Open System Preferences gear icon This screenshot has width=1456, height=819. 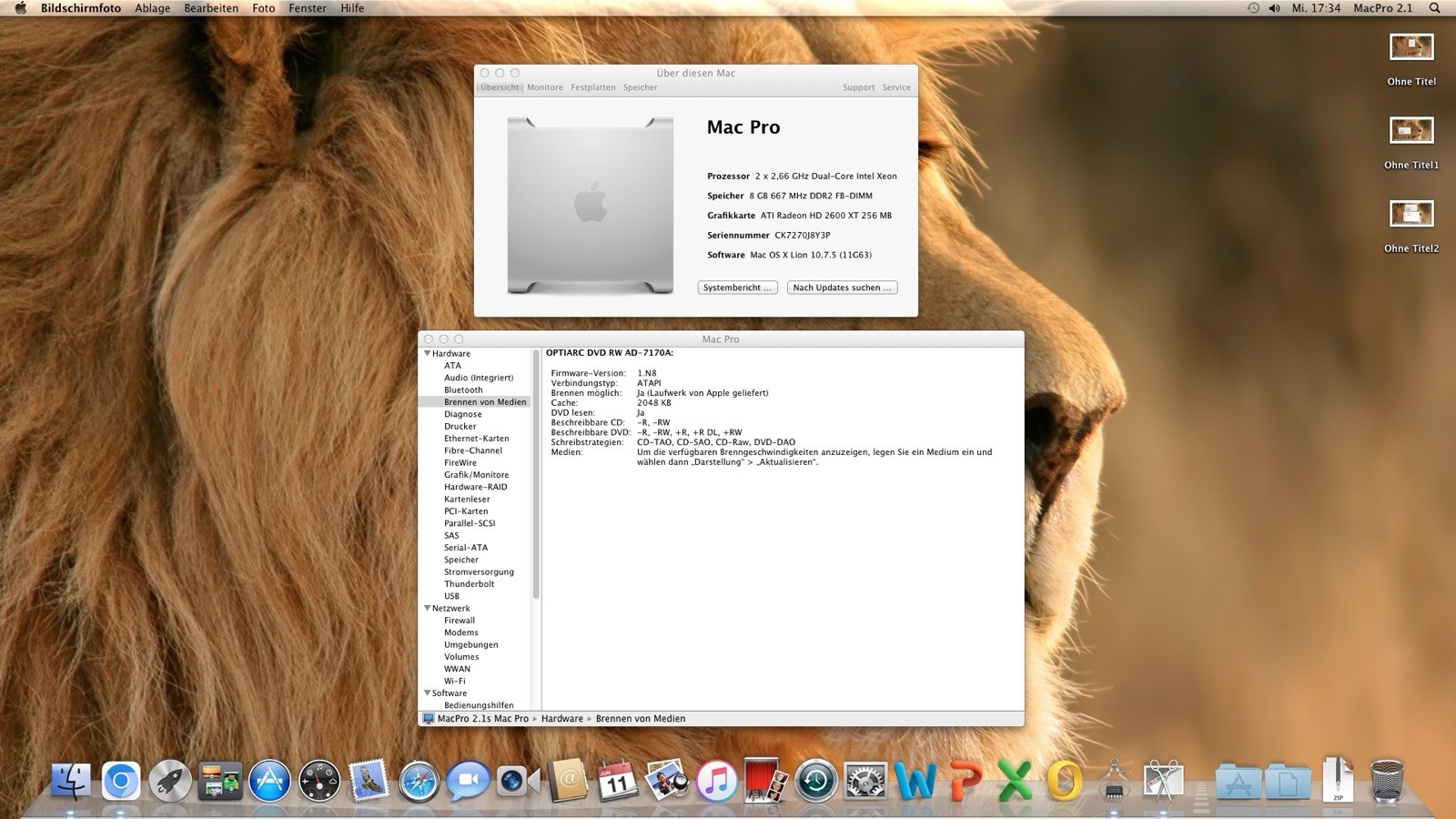[x=865, y=781]
